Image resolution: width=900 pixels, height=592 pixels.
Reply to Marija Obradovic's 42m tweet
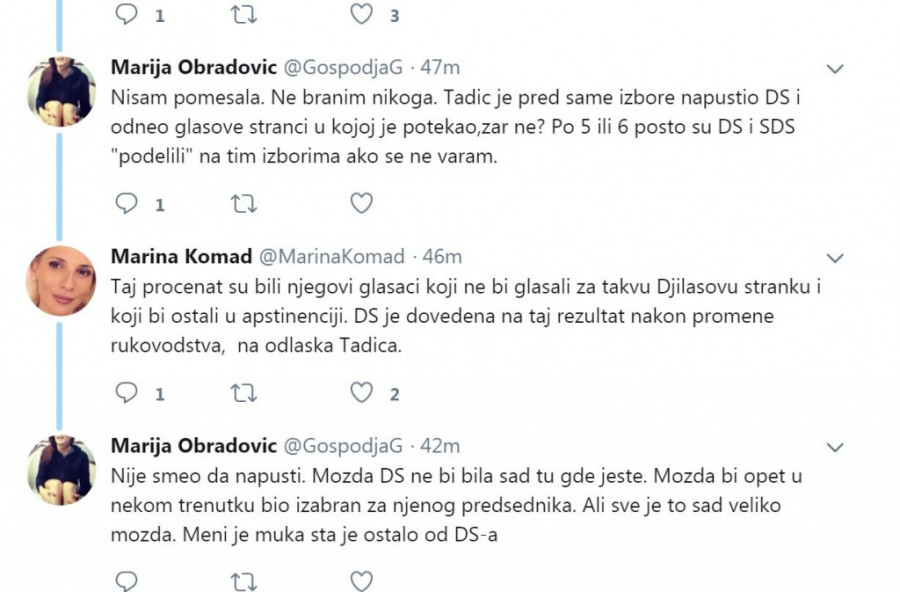(126, 580)
